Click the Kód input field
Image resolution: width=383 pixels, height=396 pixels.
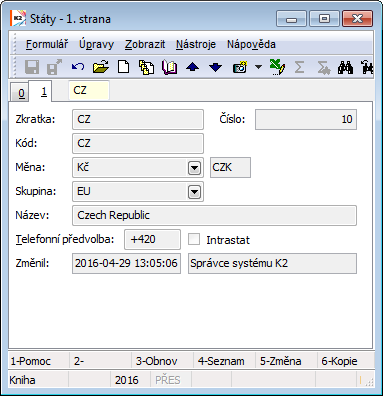[138, 143]
